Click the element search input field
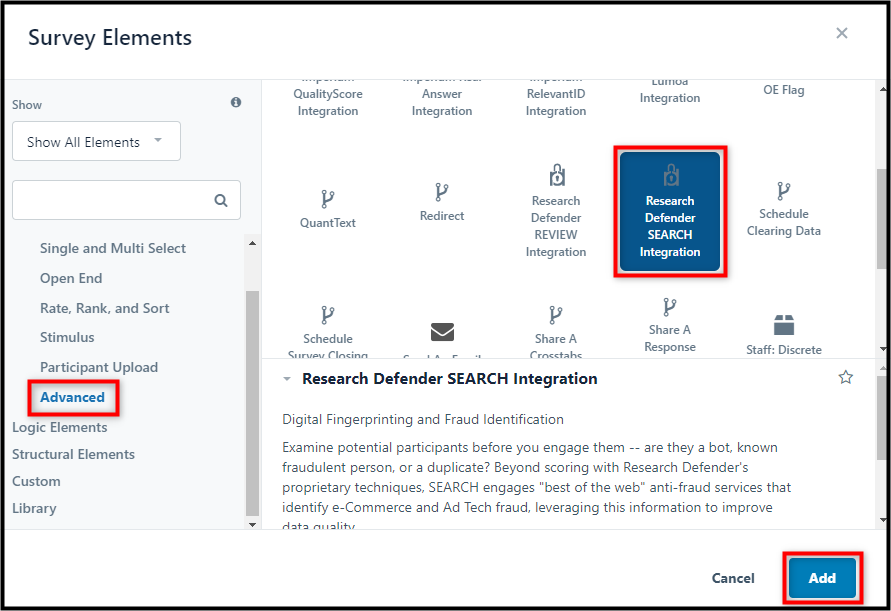Viewport: 891px width, 611px height. (x=126, y=200)
